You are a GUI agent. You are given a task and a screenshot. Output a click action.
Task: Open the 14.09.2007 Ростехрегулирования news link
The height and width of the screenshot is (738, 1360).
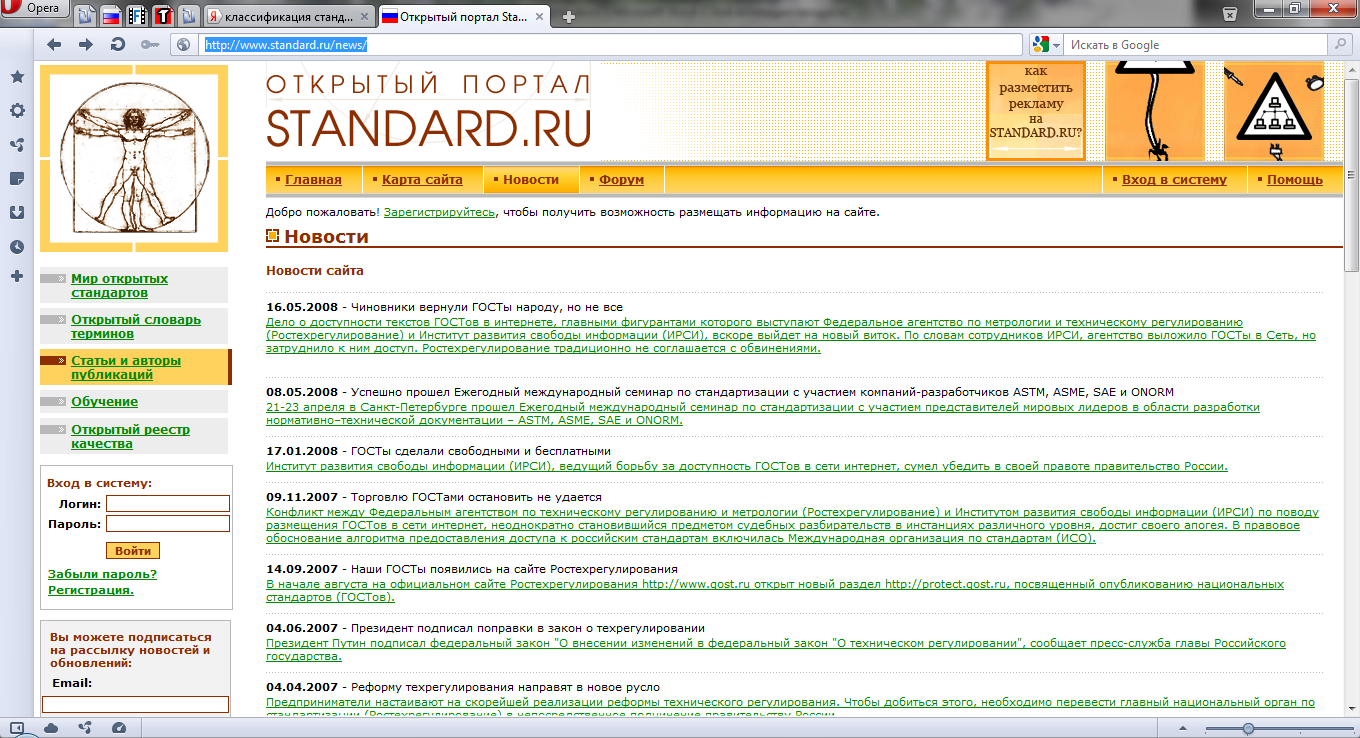point(775,590)
